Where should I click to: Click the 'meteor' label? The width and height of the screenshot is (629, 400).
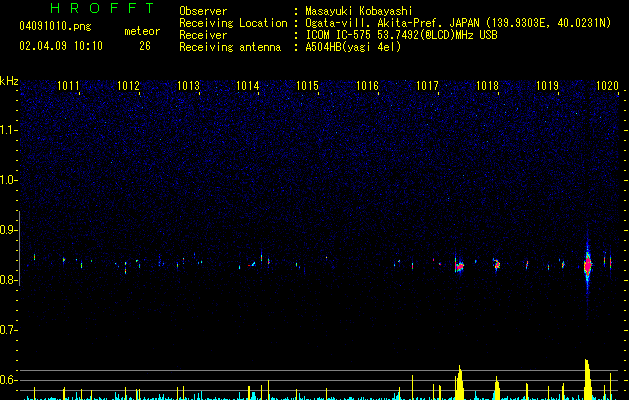pyautogui.click(x=142, y=31)
